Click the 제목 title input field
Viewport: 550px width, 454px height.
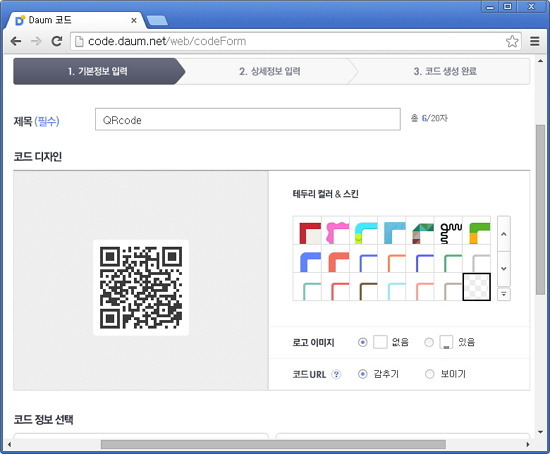[248, 120]
